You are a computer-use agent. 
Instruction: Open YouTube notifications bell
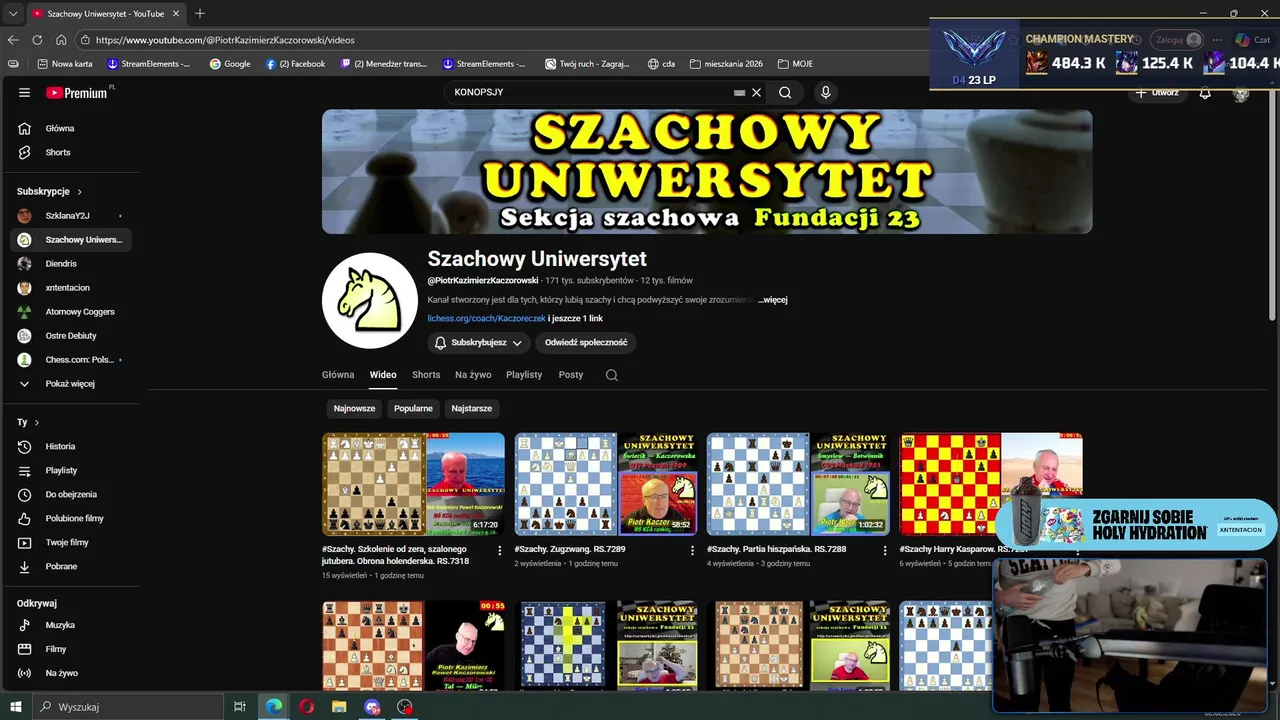pos(1205,93)
